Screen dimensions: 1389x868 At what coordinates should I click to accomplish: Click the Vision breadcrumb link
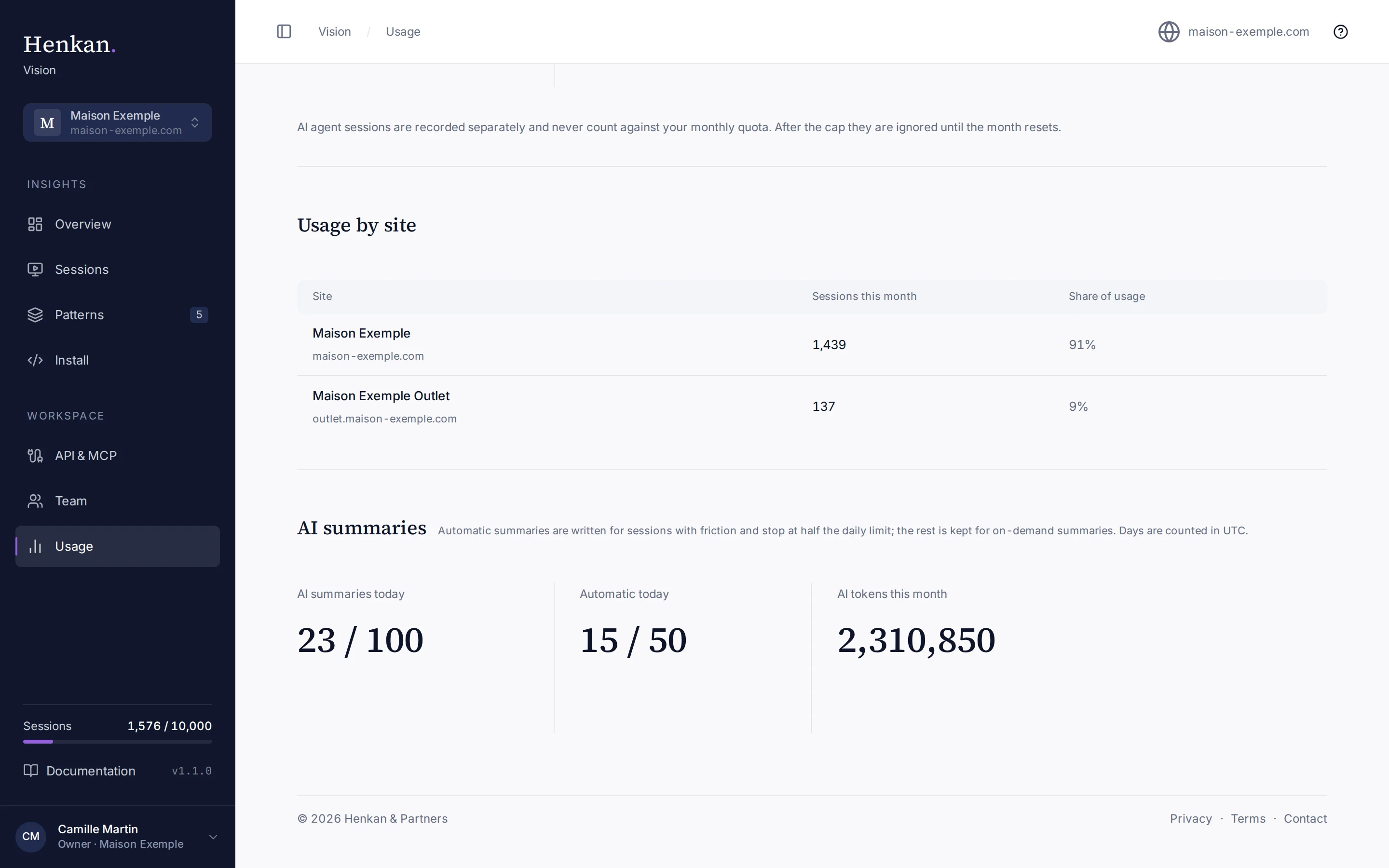[335, 31]
